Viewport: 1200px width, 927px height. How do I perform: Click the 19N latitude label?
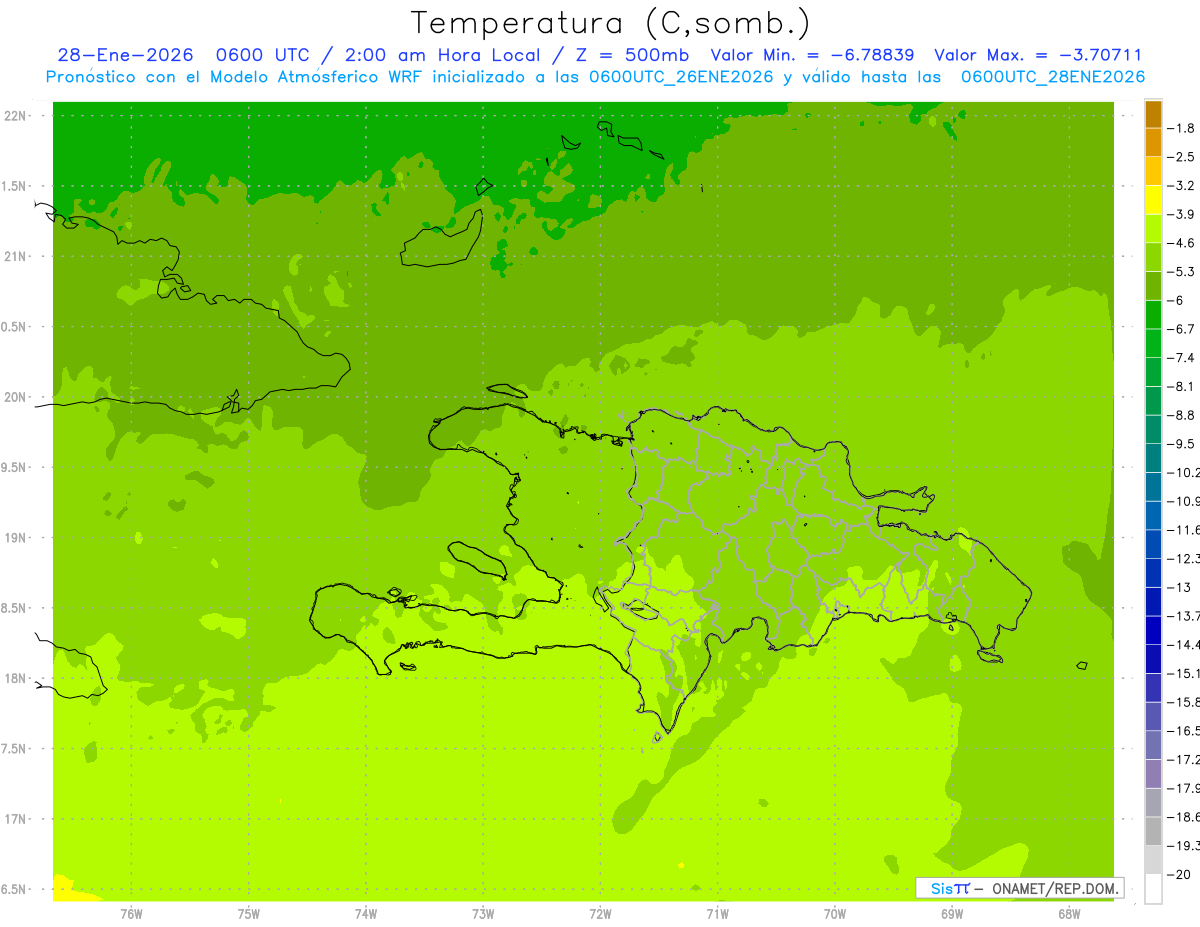[17, 538]
